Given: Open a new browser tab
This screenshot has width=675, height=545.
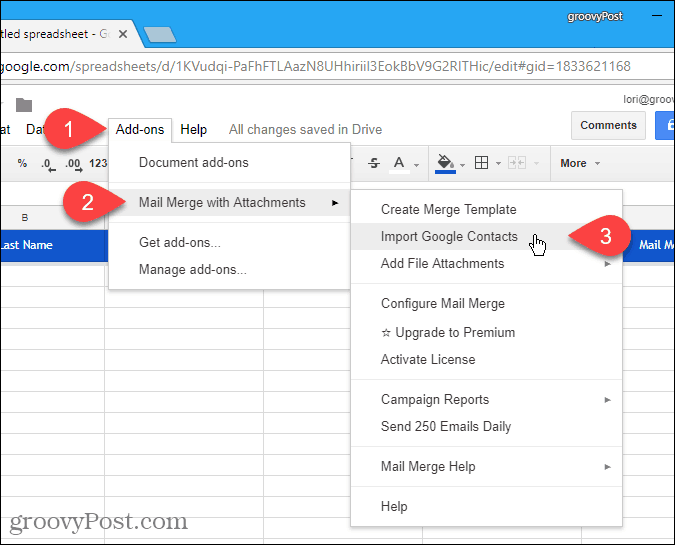Looking at the screenshot, I should tap(159, 35).
